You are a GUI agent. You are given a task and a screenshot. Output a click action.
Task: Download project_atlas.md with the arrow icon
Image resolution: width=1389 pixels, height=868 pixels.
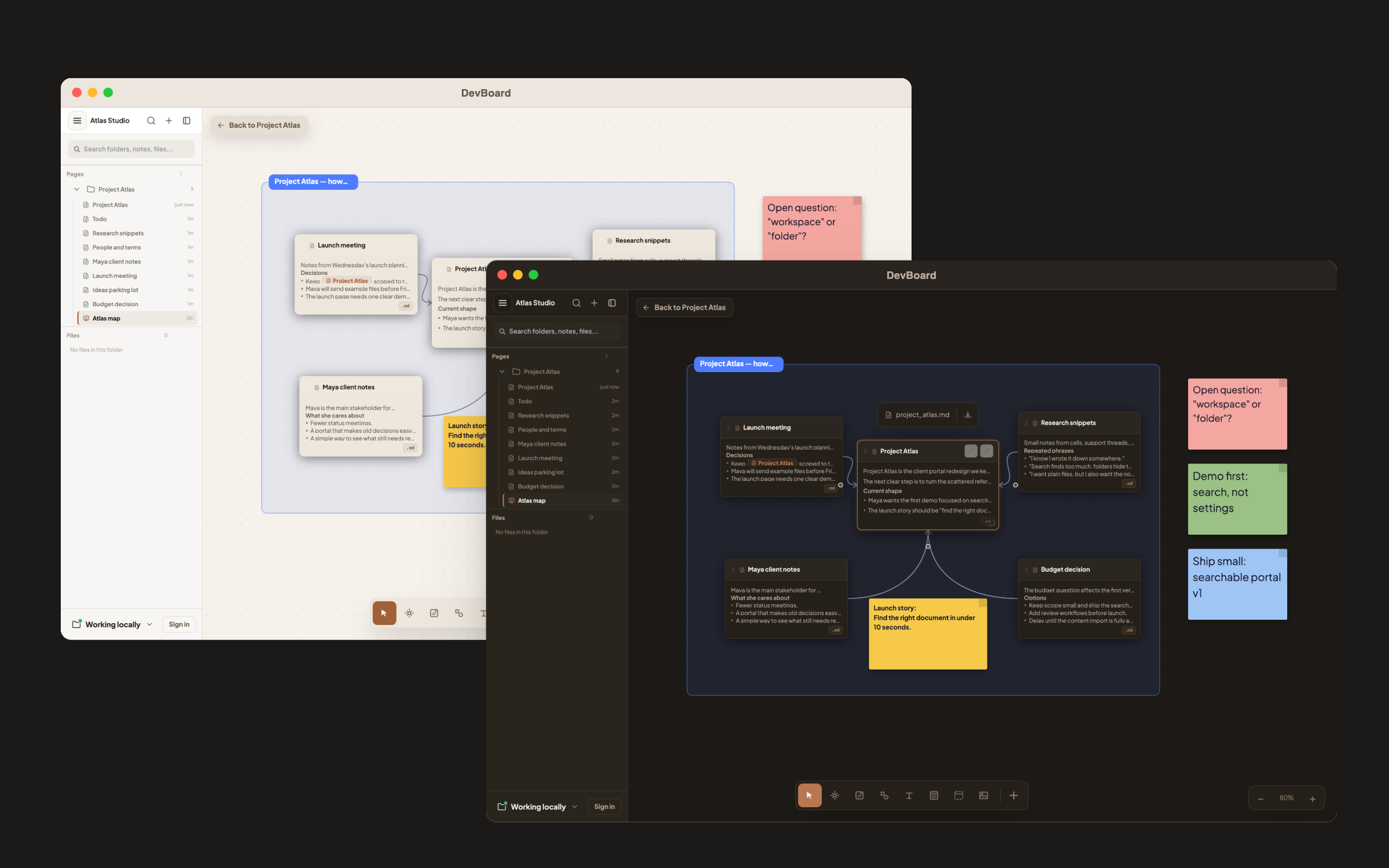[967, 414]
